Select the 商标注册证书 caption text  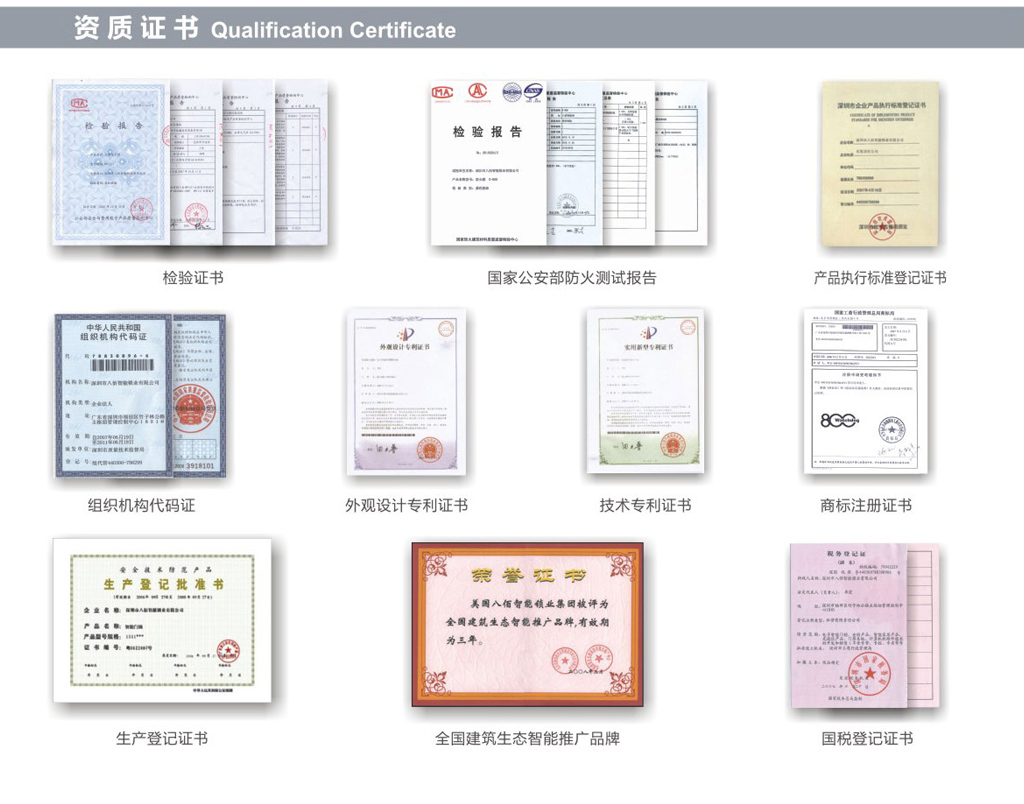pos(866,506)
